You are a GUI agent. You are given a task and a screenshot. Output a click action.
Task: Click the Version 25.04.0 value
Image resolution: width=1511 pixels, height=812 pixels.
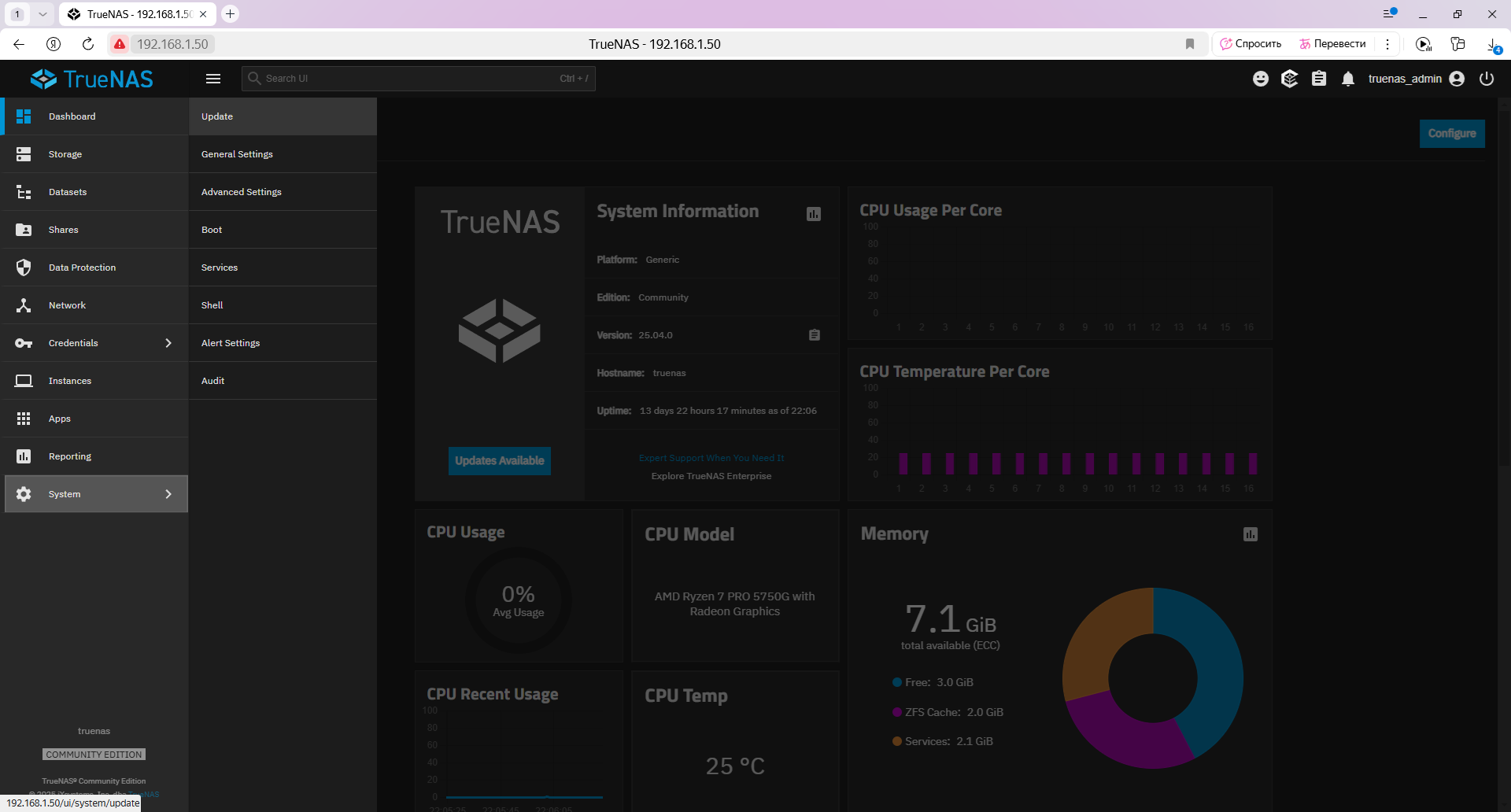click(x=656, y=335)
